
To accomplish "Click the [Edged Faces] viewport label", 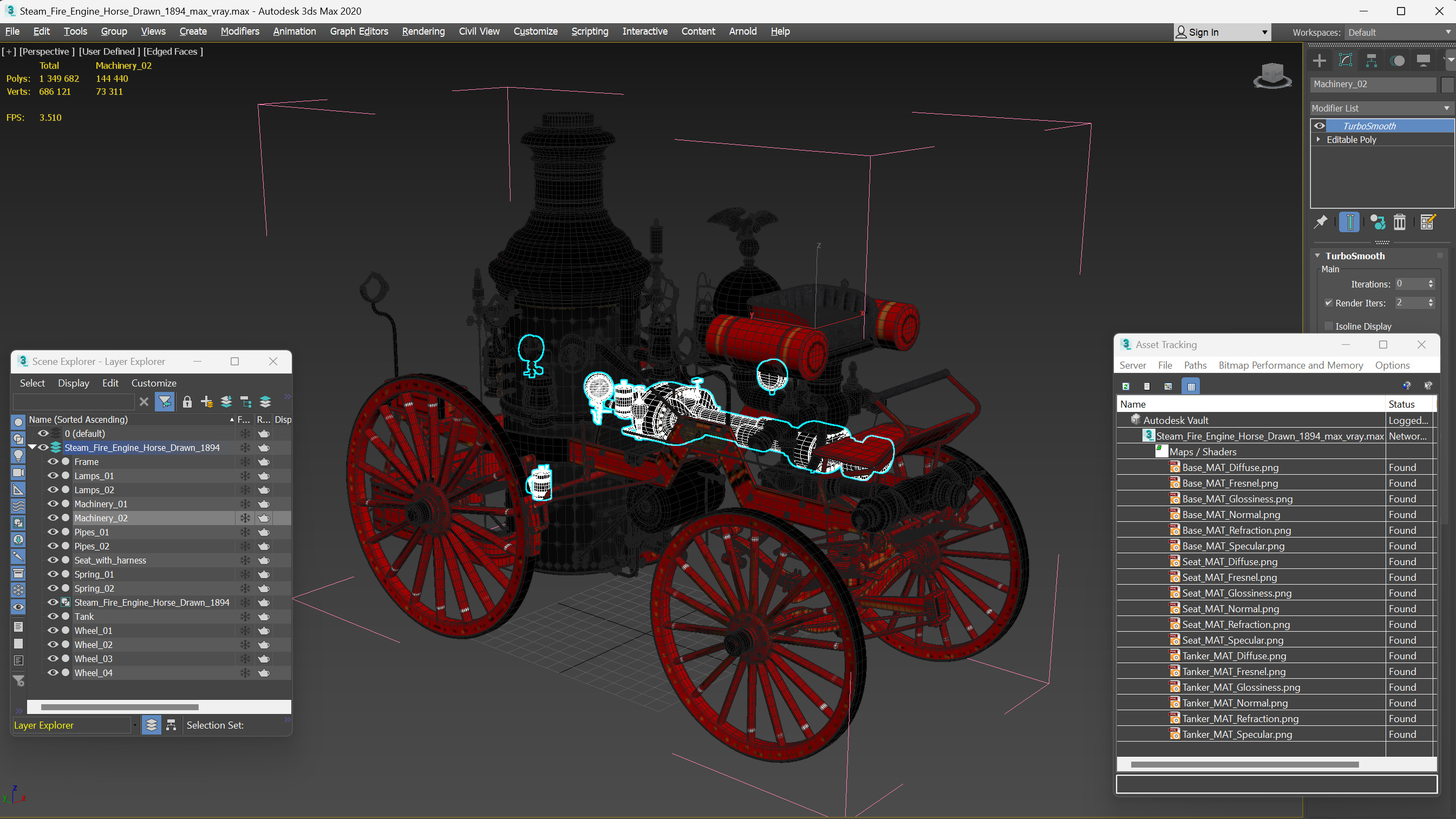I will tap(173, 51).
